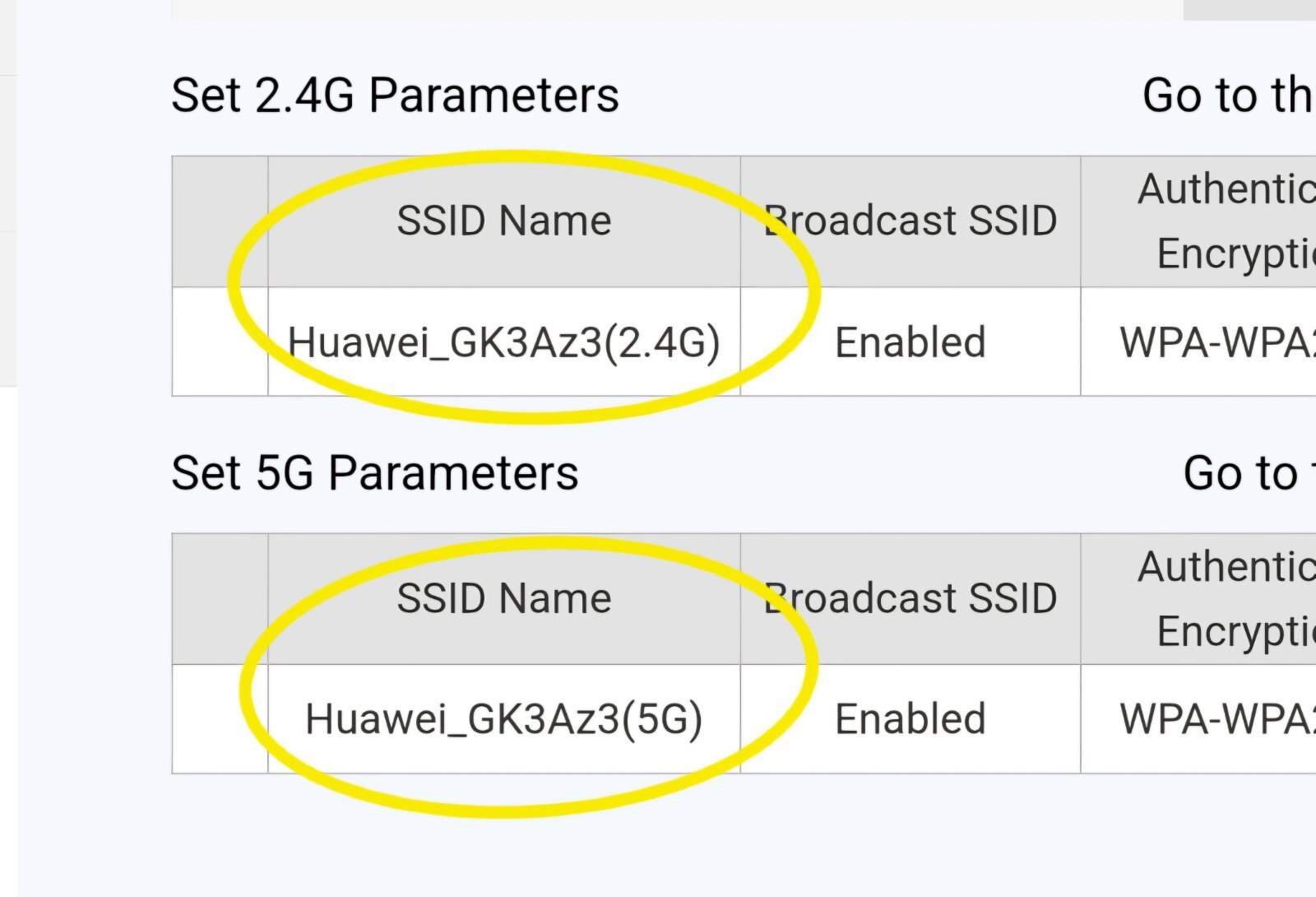The height and width of the screenshot is (897, 1316).
Task: Click Enabled status in the 2.4G row
Action: pos(911,342)
